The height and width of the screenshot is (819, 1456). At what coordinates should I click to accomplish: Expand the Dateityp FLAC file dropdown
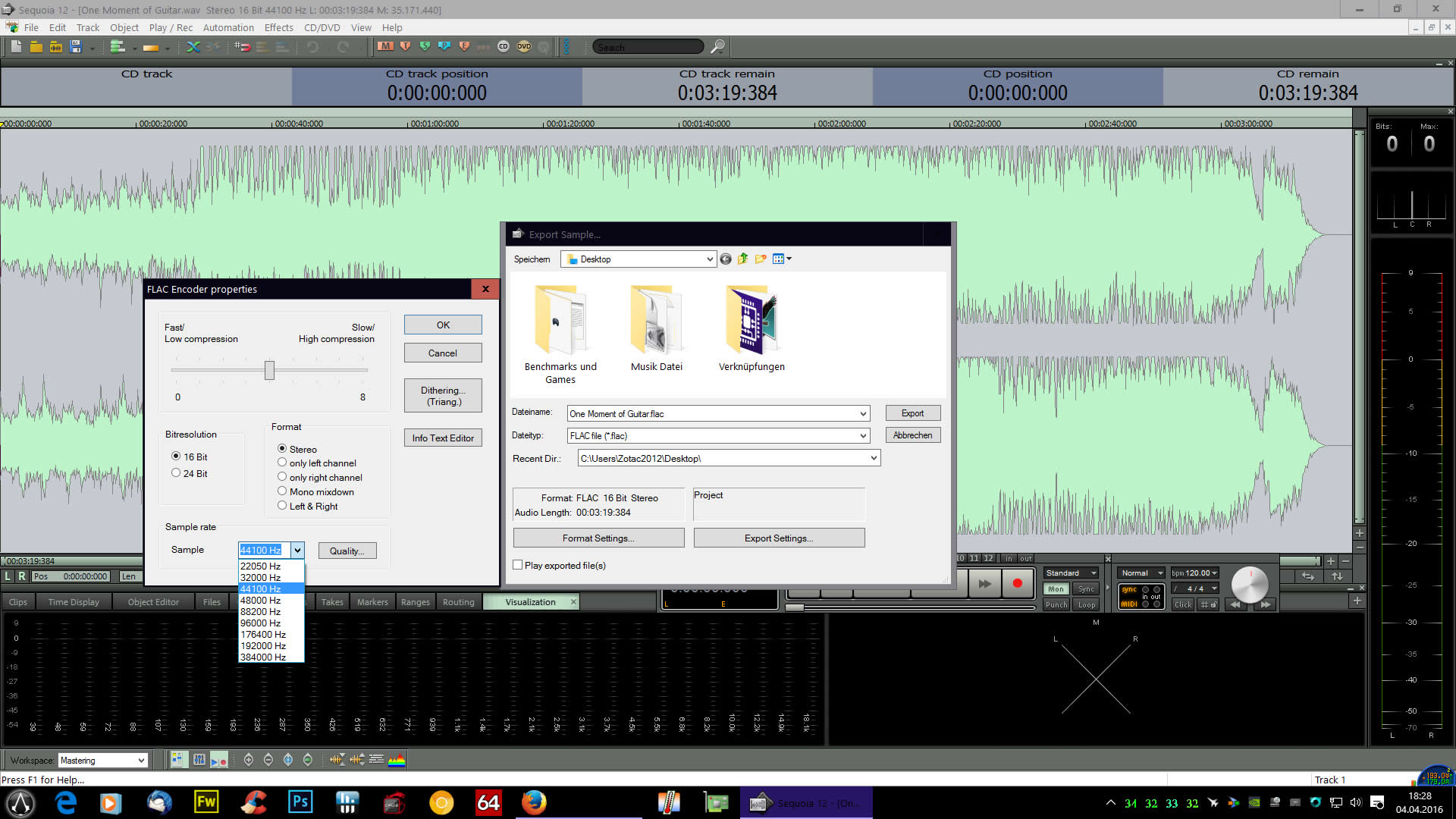[863, 436]
